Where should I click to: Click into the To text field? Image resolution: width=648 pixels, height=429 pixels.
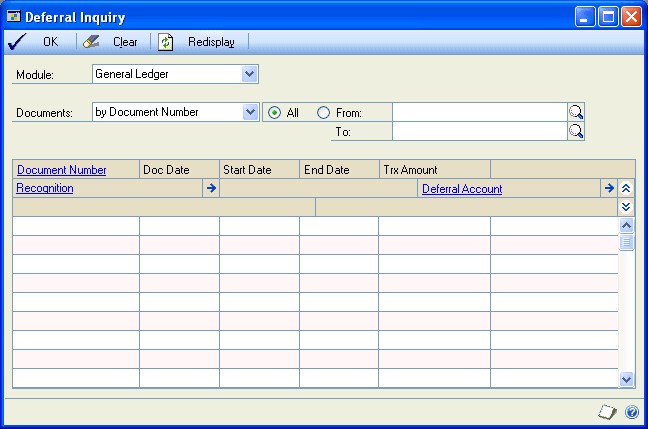coord(479,131)
